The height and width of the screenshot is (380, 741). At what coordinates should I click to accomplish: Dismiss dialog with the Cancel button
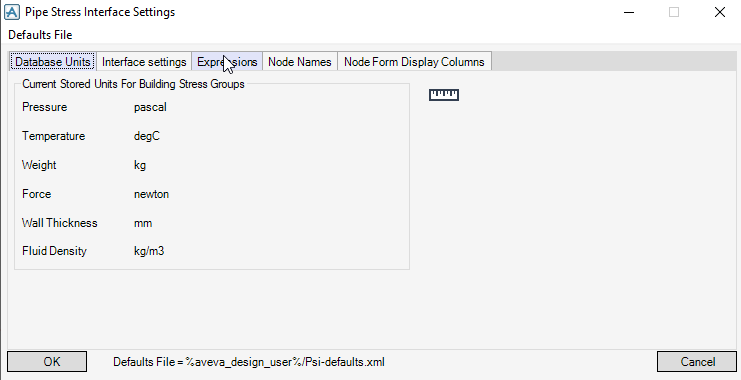click(697, 362)
